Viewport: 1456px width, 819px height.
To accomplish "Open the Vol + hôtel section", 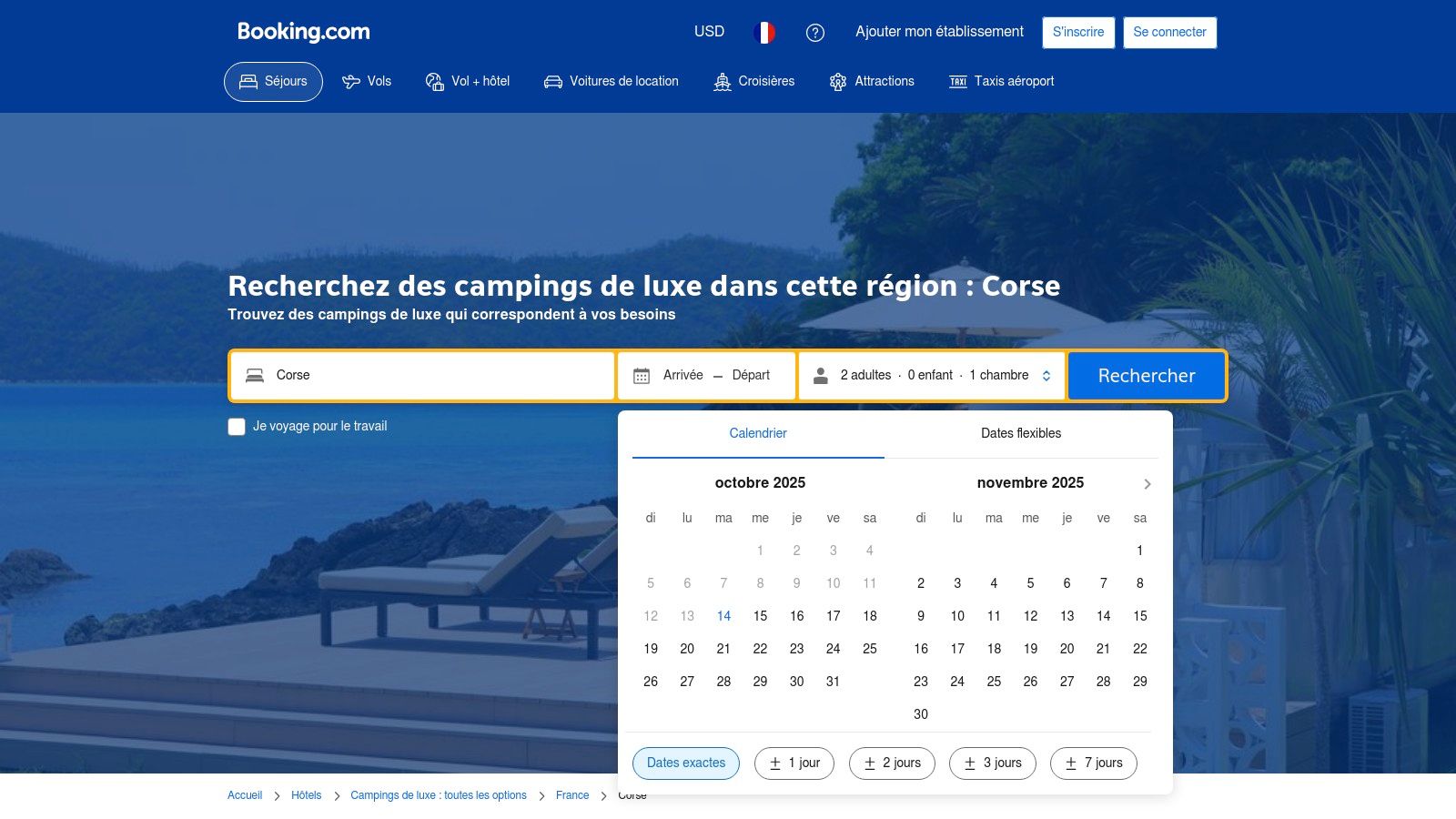I will click(468, 82).
